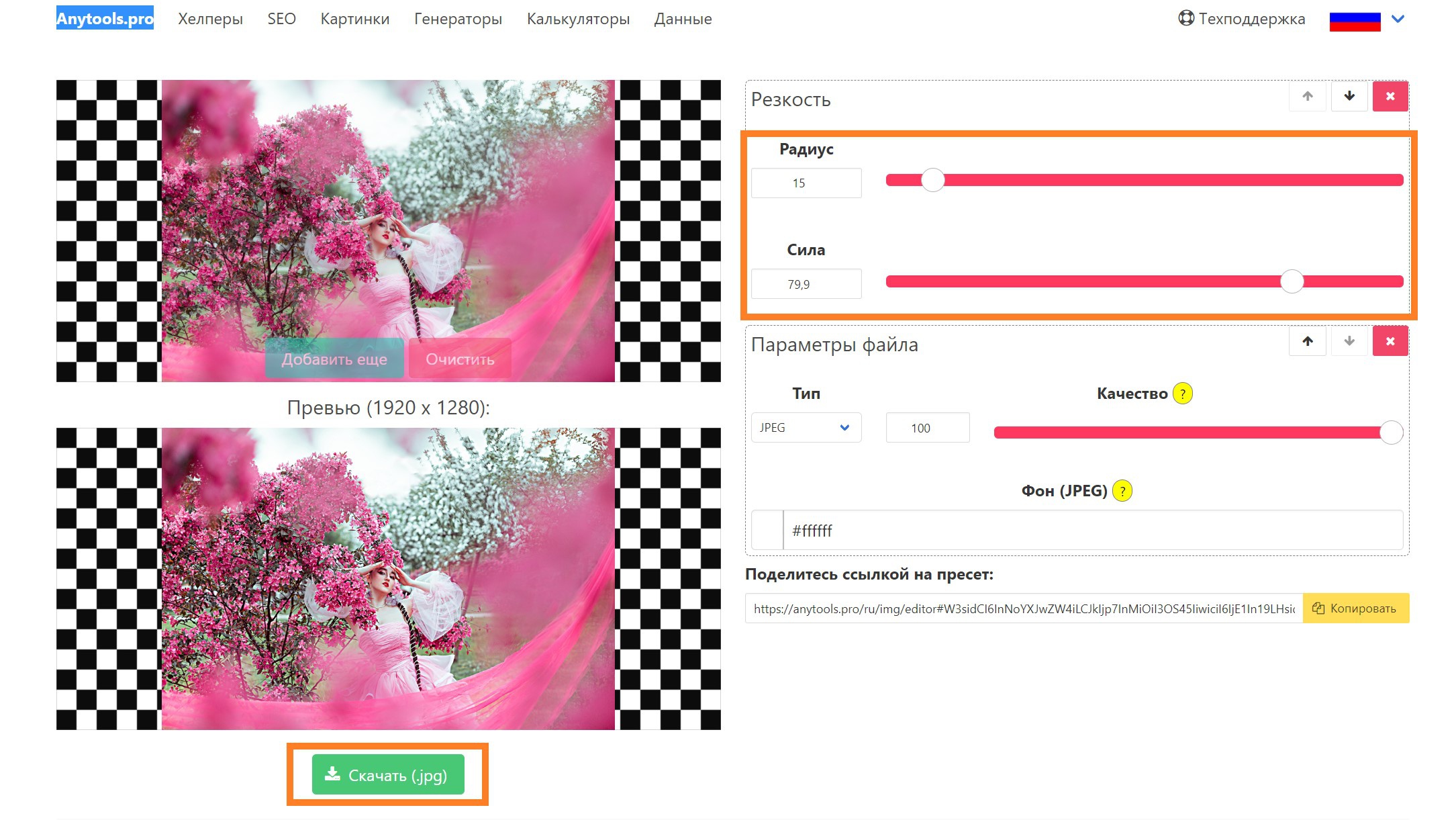Screen dimensions: 1456x820
Task: Copy the preset link with Копировать
Action: [1355, 608]
